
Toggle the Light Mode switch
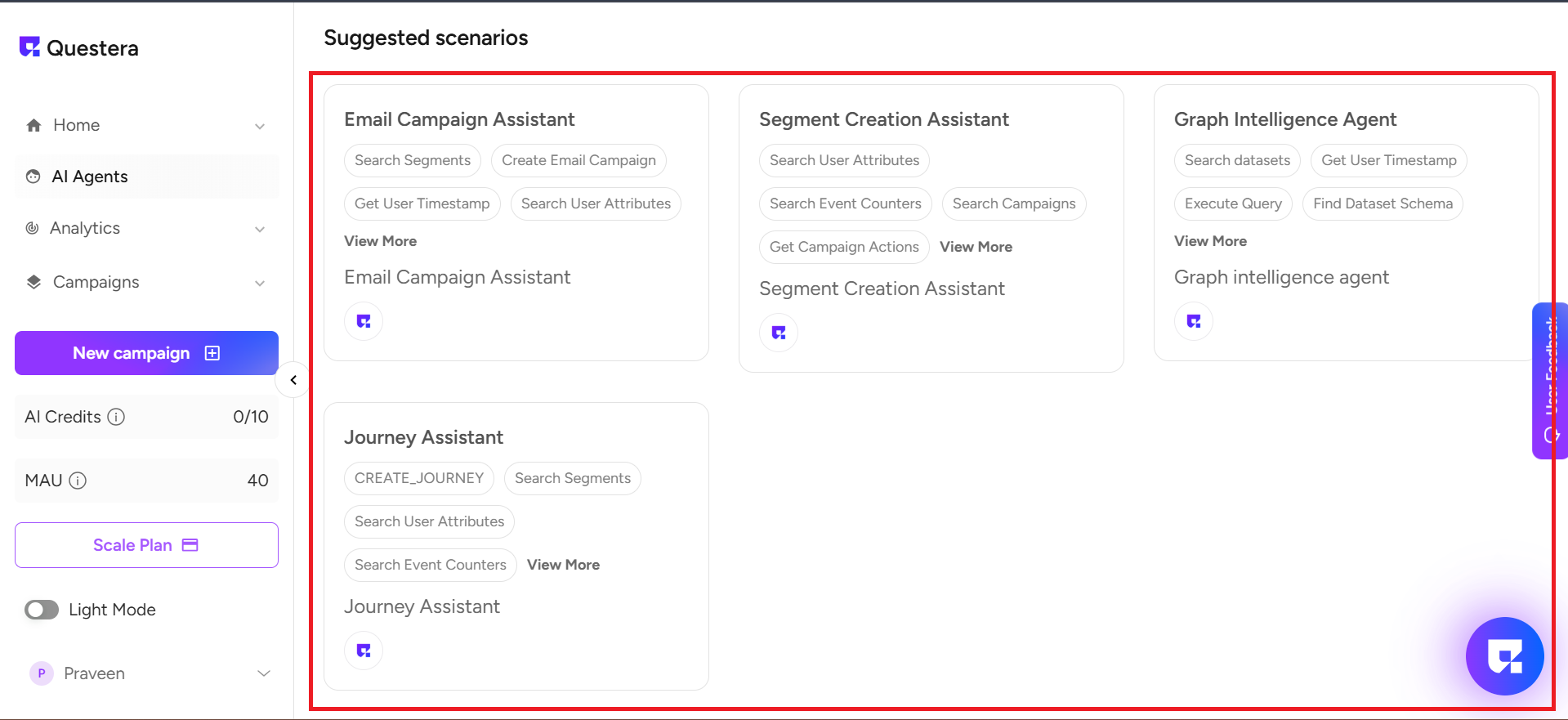[42, 610]
